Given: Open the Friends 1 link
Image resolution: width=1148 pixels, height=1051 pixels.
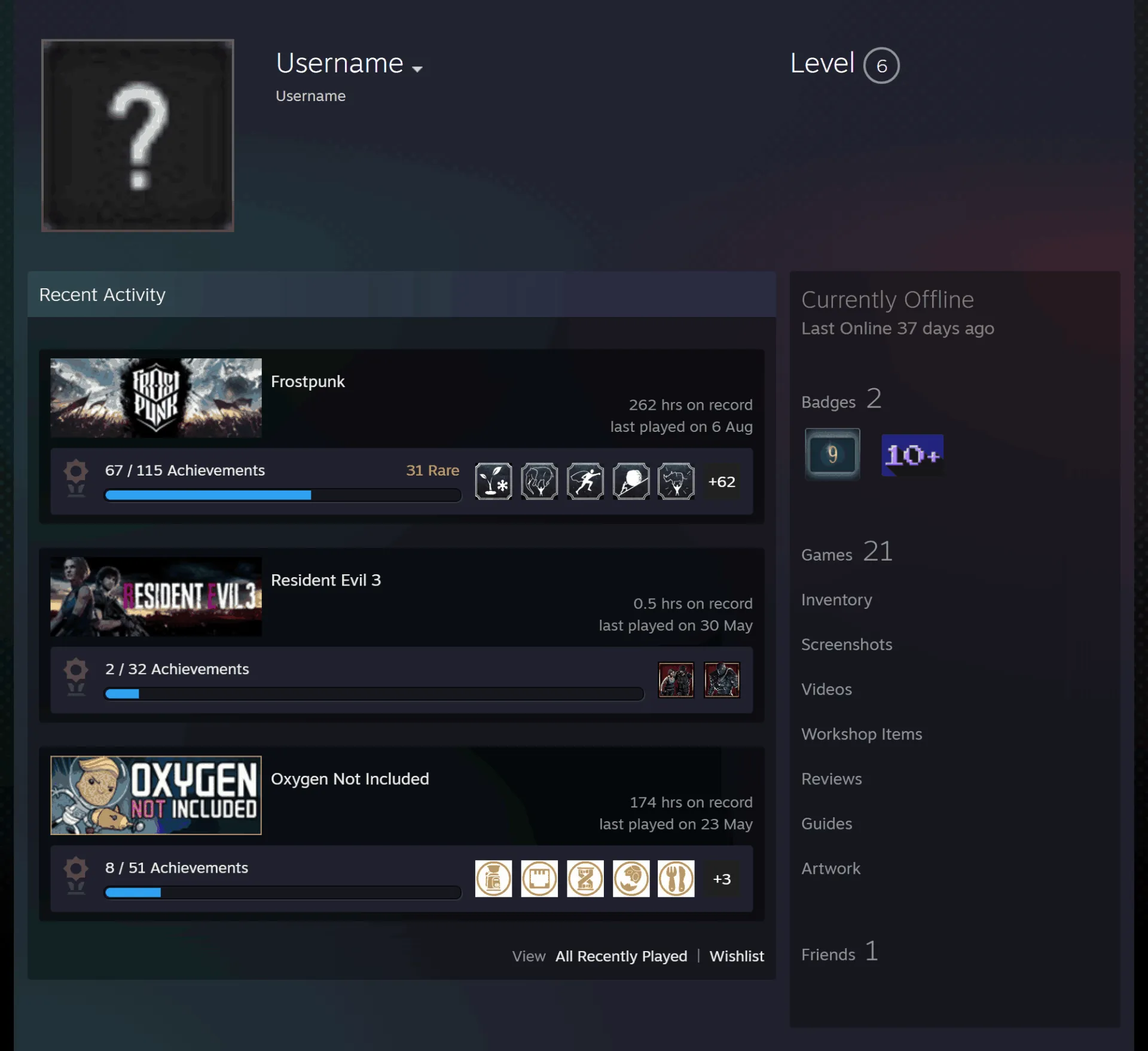Looking at the screenshot, I should pos(840,952).
